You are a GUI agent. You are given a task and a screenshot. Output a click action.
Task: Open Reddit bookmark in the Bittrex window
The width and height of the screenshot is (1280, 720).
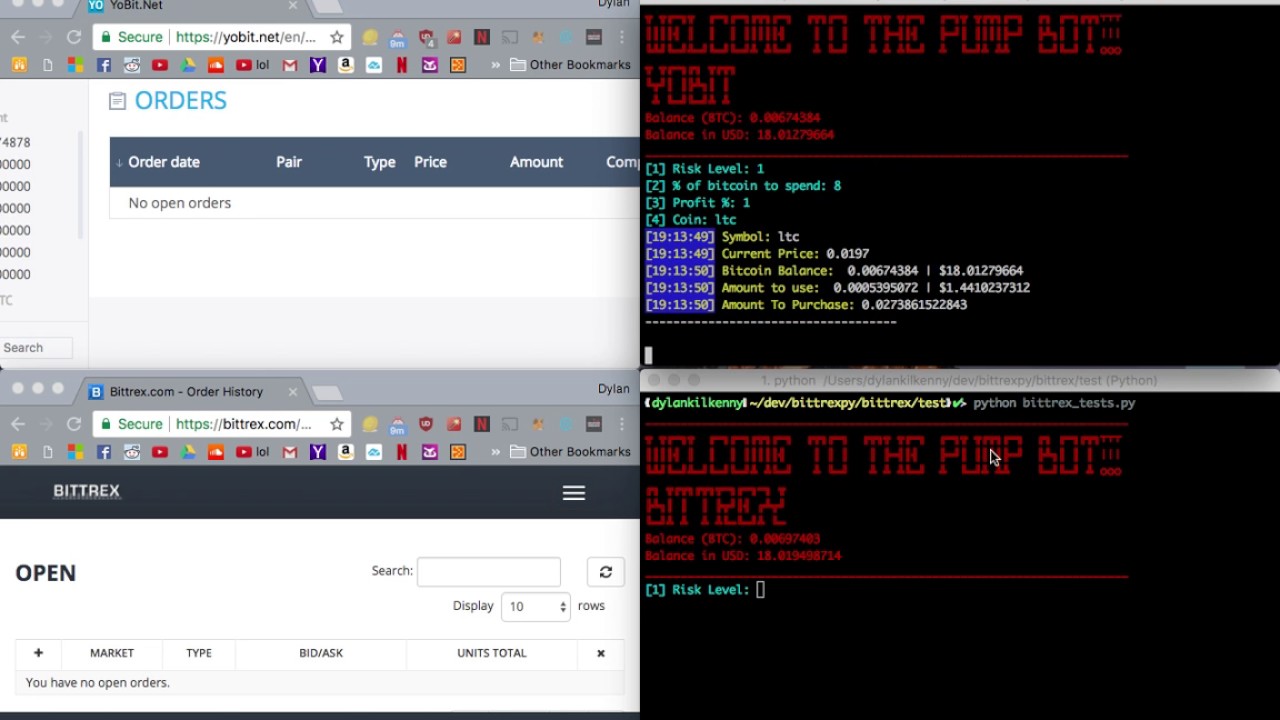point(132,452)
